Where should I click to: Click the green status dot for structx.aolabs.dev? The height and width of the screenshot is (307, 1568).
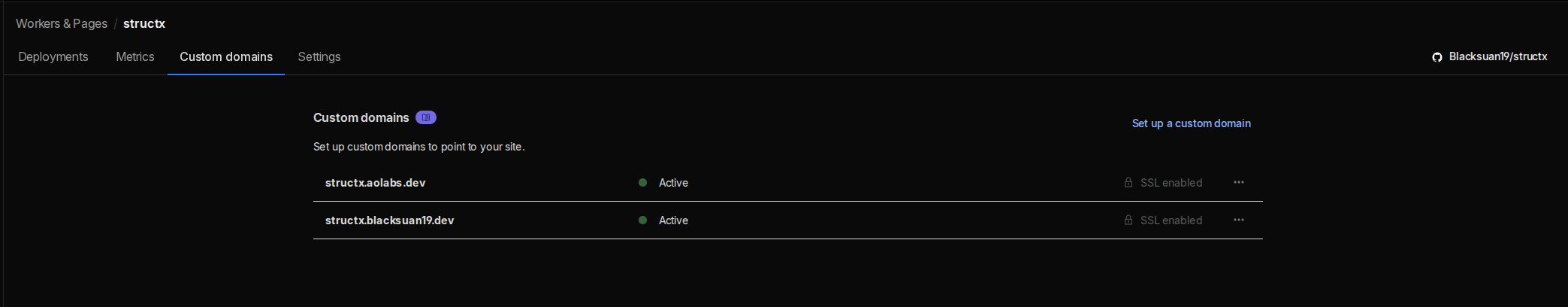tap(642, 183)
